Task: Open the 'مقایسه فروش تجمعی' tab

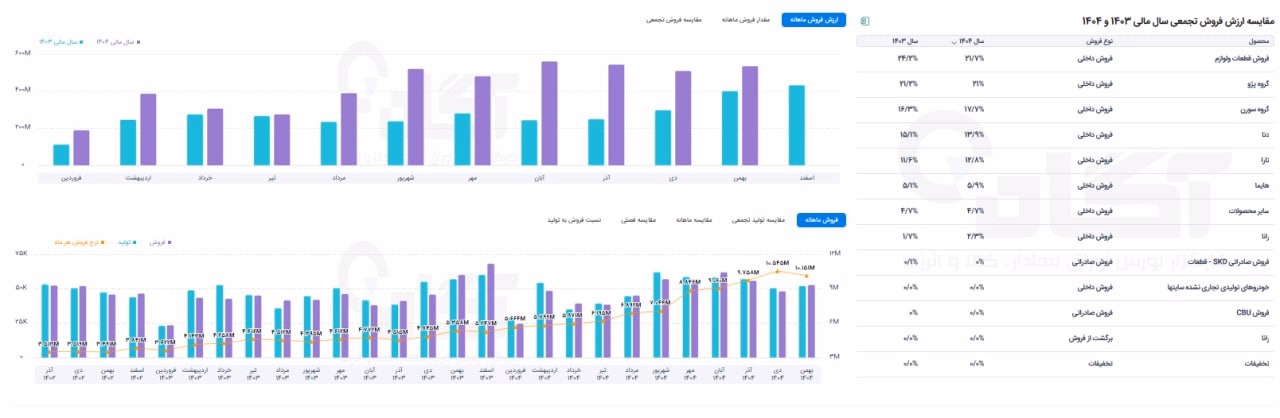Action: click(x=673, y=19)
